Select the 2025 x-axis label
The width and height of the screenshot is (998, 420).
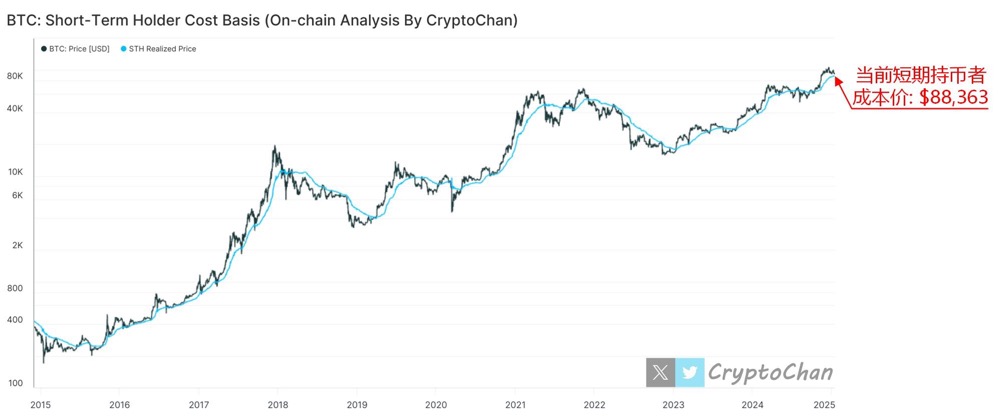tap(823, 405)
